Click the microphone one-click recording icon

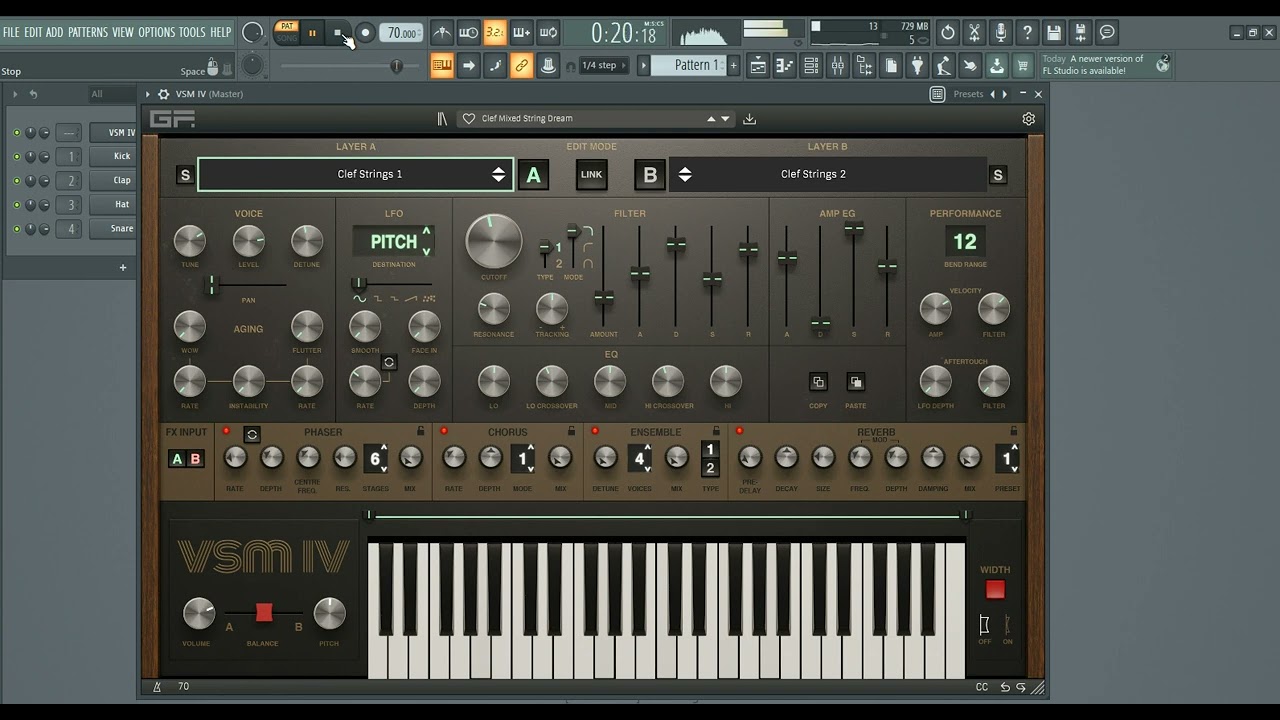tap(1001, 33)
